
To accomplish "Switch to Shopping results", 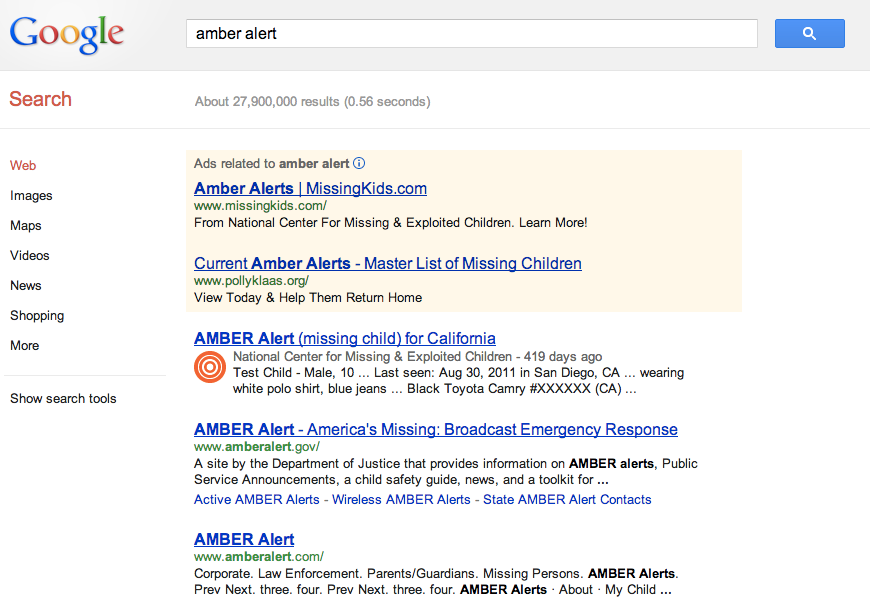I will point(37,315).
